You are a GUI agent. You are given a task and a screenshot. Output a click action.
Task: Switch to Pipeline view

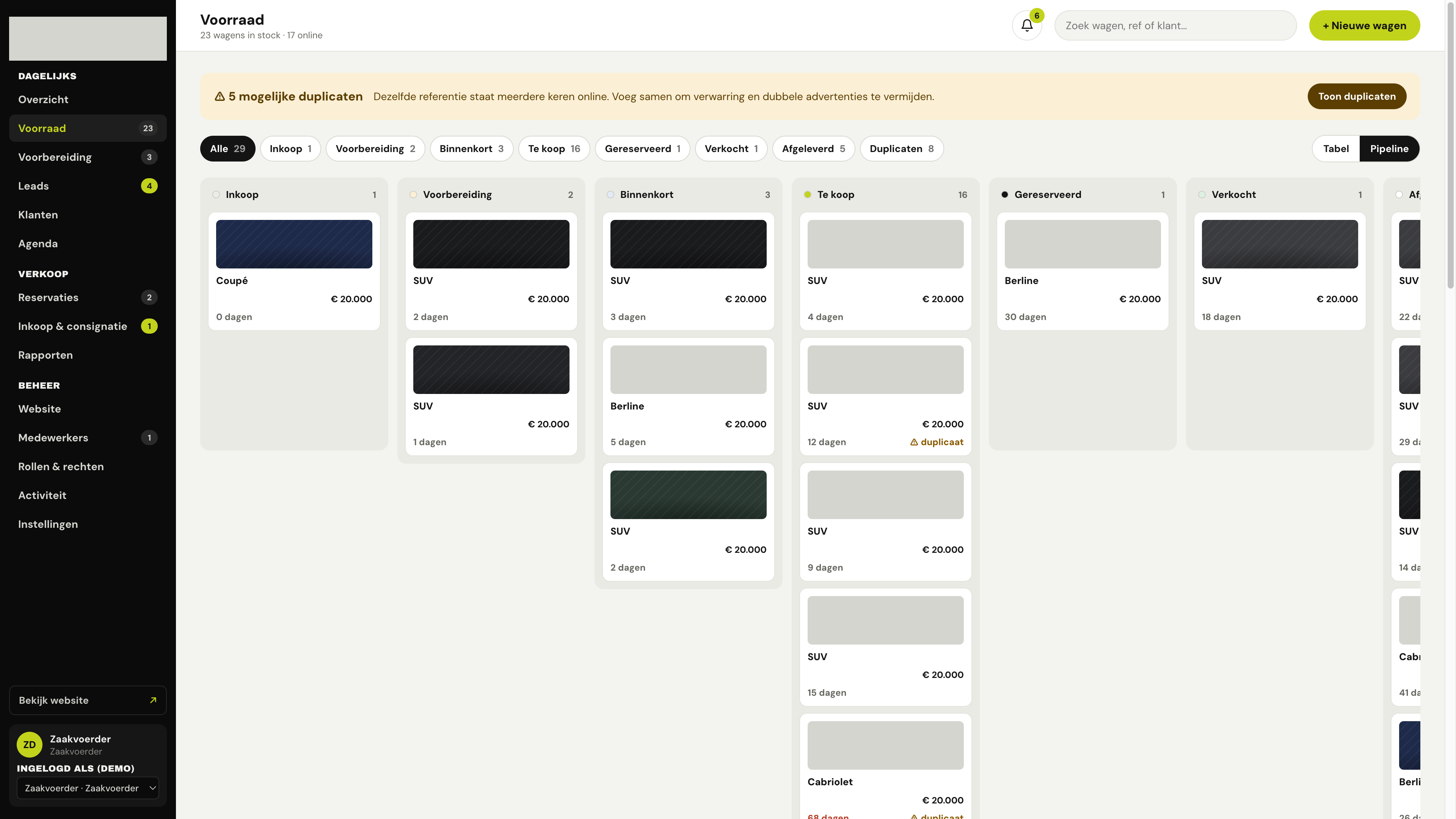pyautogui.click(x=1389, y=149)
